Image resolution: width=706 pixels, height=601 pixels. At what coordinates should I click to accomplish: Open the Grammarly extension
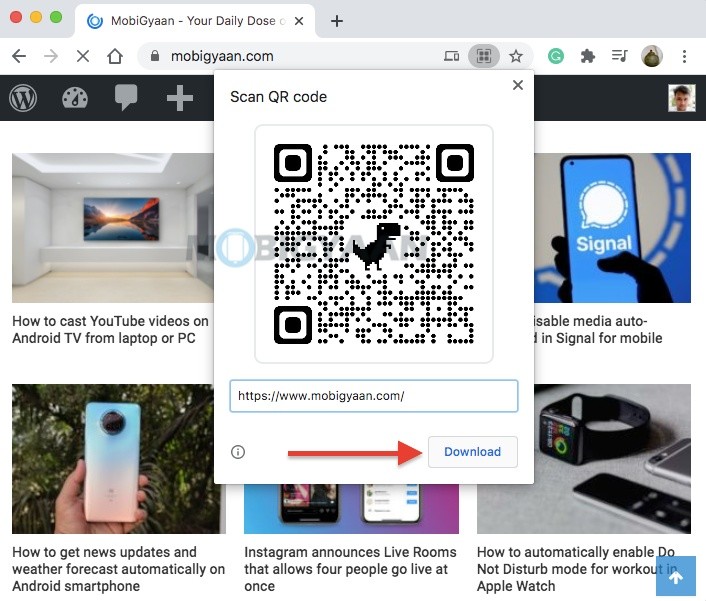click(556, 56)
